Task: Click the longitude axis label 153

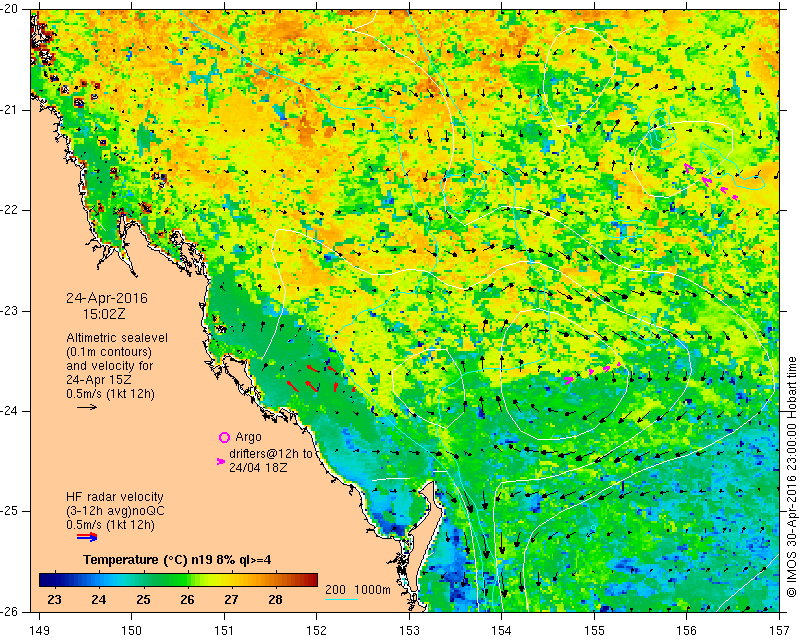Action: click(x=409, y=631)
